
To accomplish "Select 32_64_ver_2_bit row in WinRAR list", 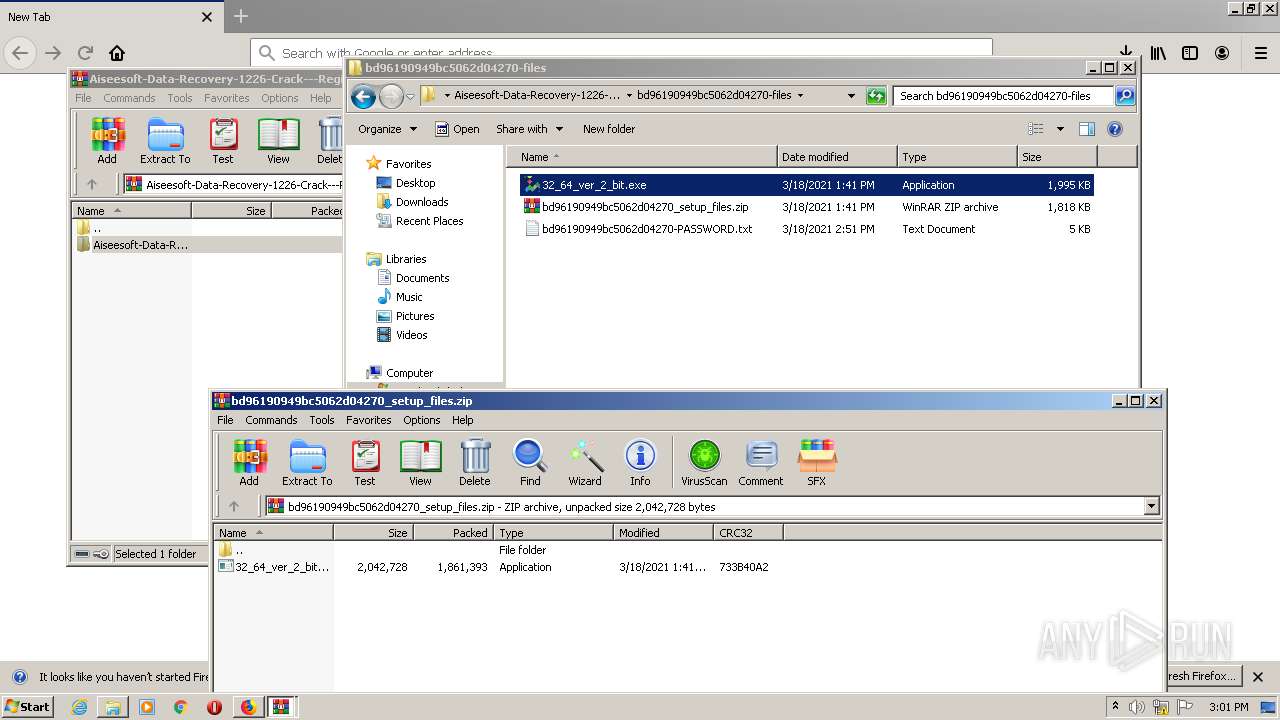I will coord(500,567).
